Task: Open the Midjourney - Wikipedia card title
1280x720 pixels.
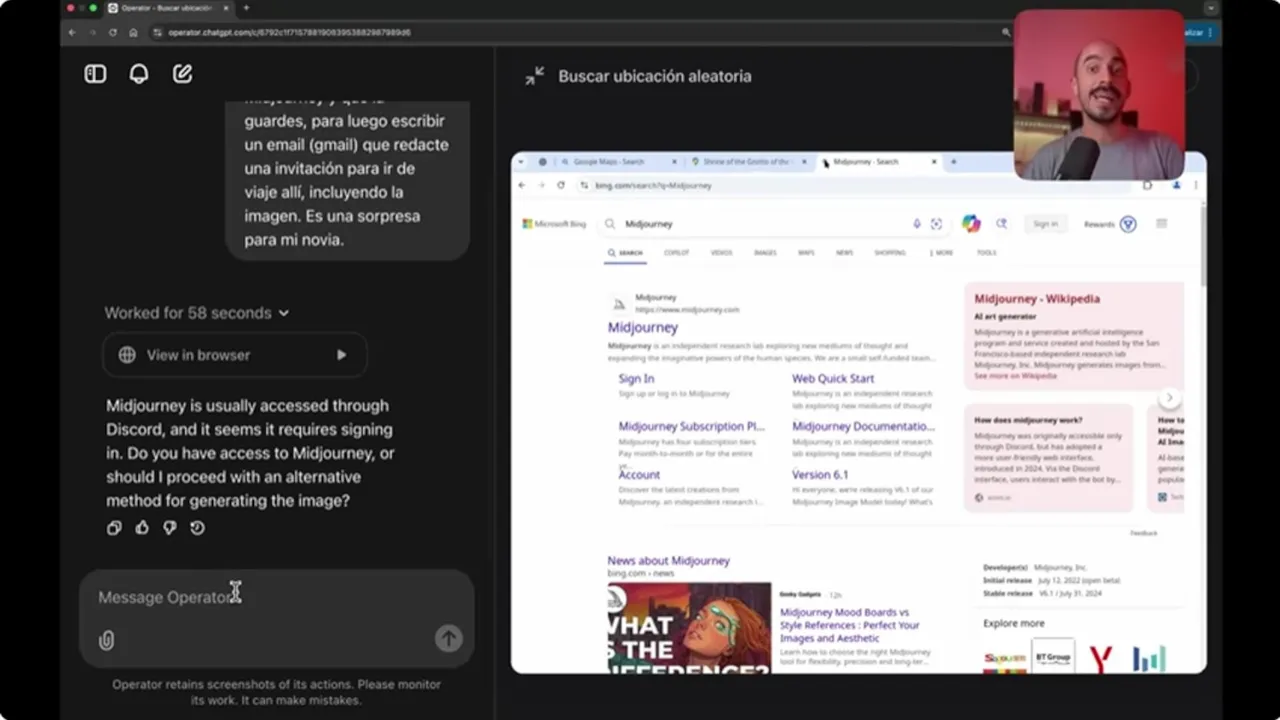Action: tap(1037, 299)
